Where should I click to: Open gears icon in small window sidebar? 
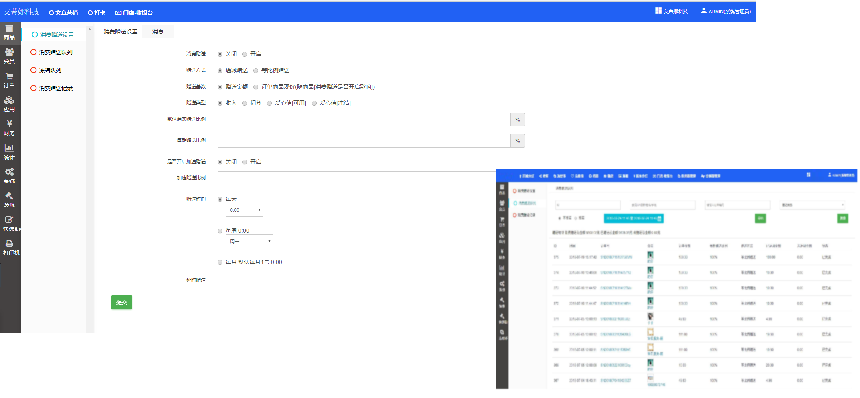tap(502, 284)
